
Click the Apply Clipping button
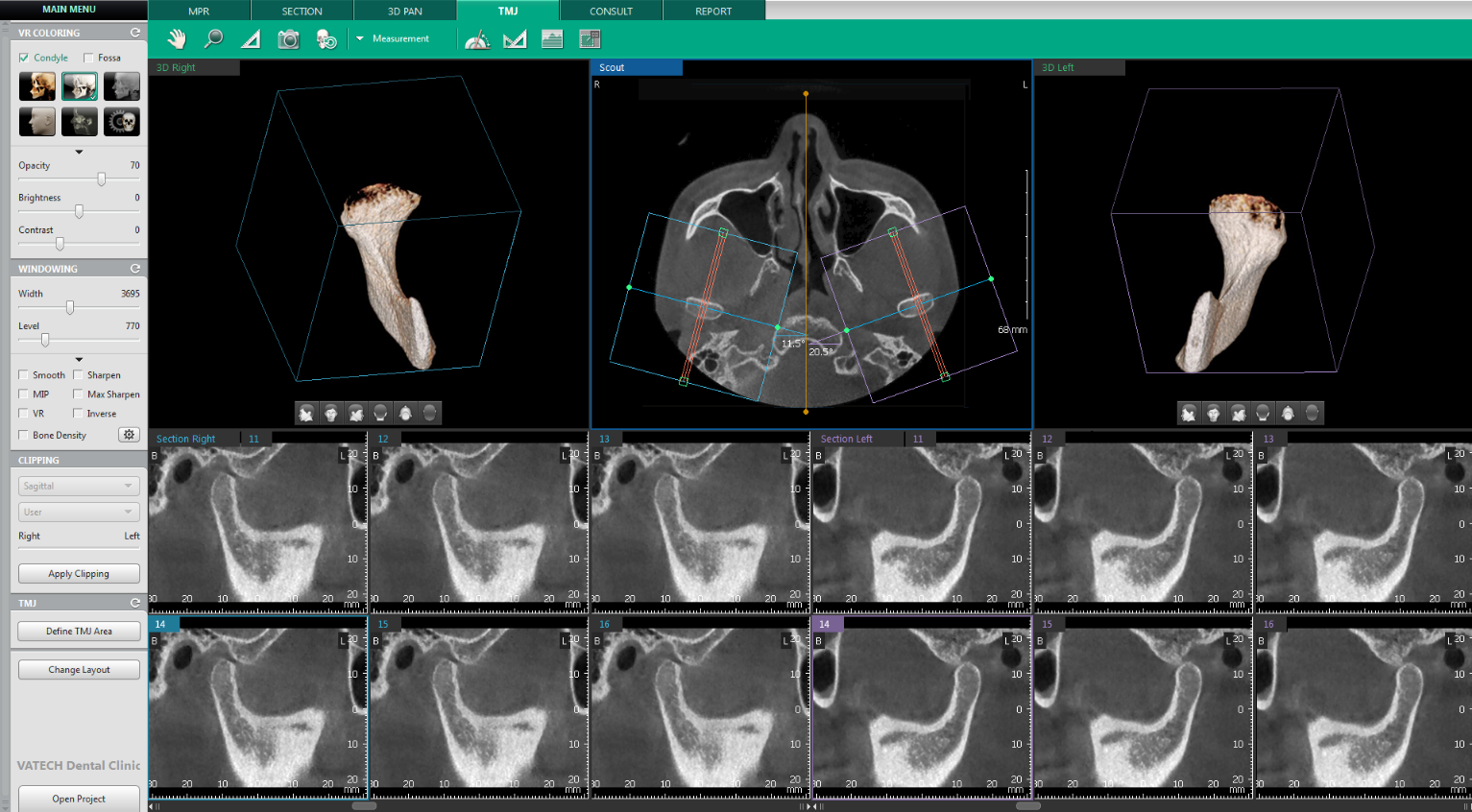(79, 574)
